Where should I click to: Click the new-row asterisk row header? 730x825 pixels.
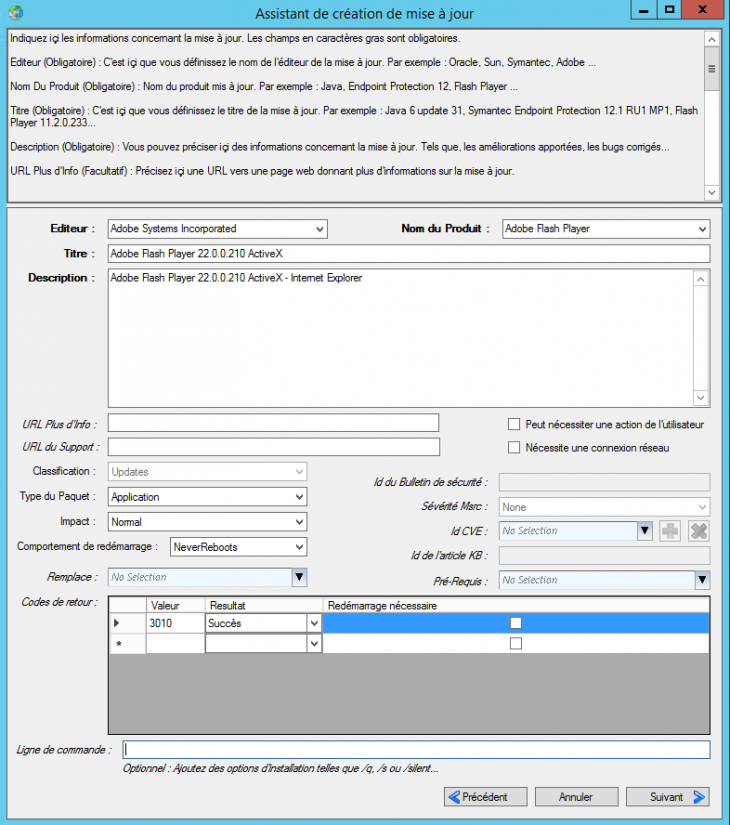point(127,643)
